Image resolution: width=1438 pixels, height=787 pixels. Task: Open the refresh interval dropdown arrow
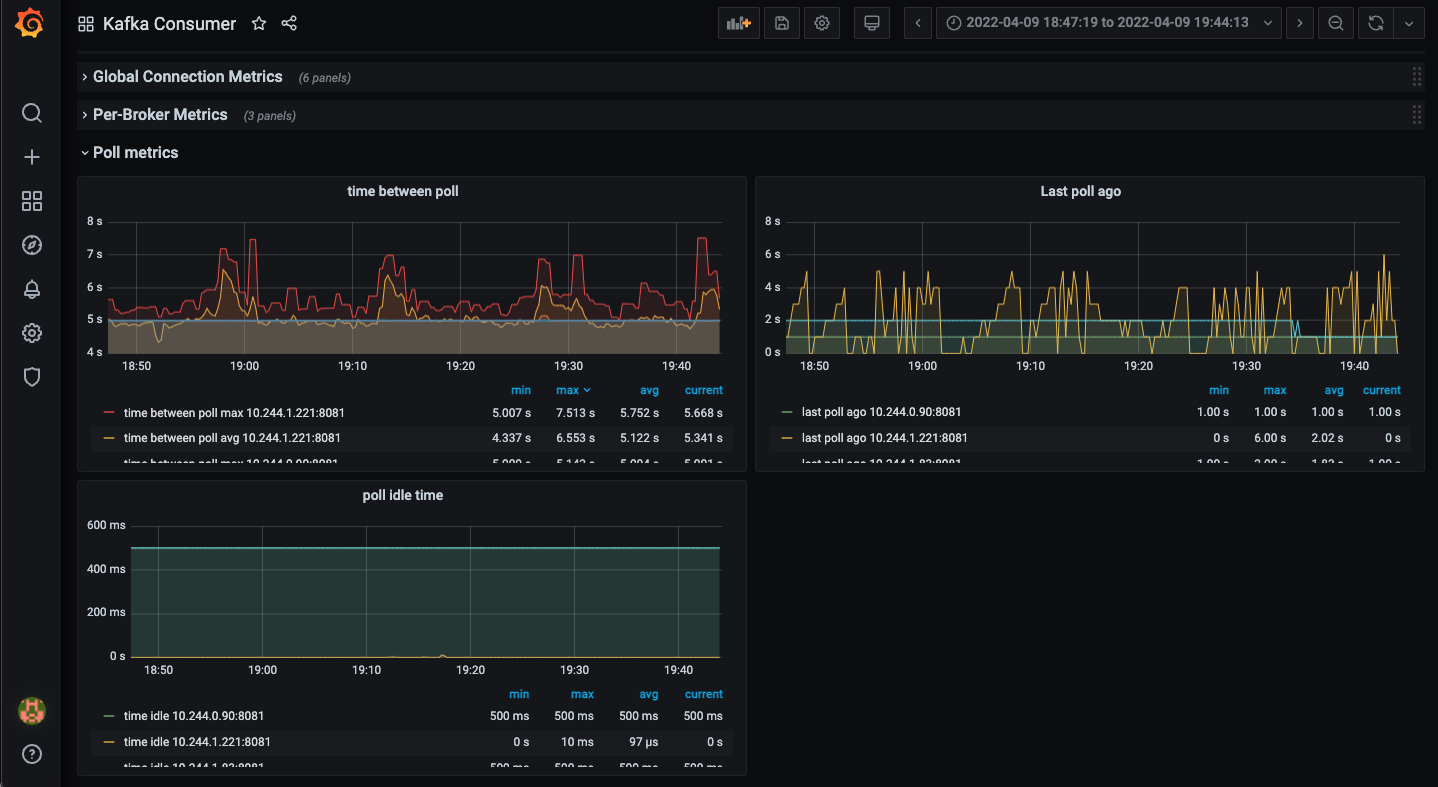(x=1409, y=23)
